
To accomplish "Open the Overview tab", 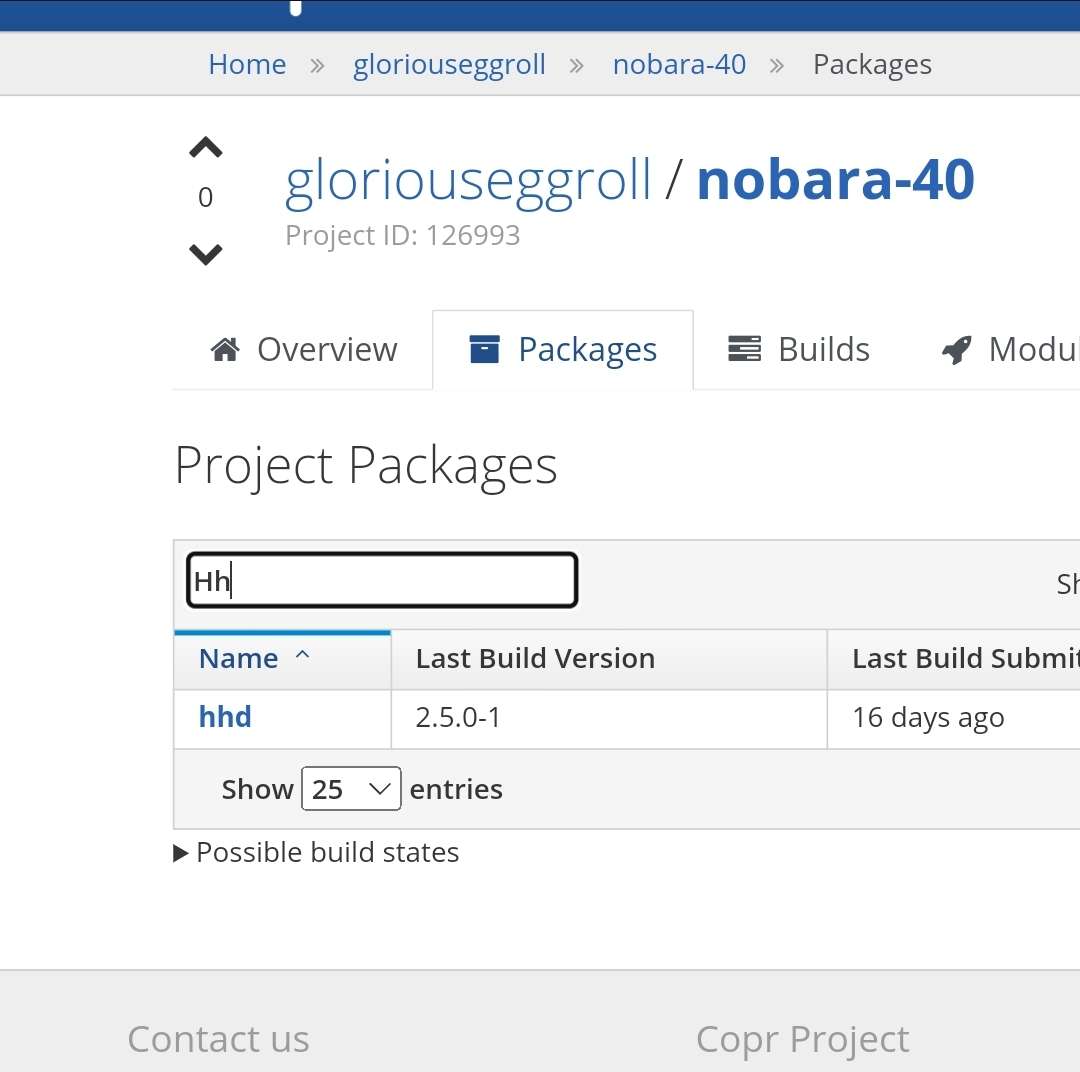I will point(304,350).
